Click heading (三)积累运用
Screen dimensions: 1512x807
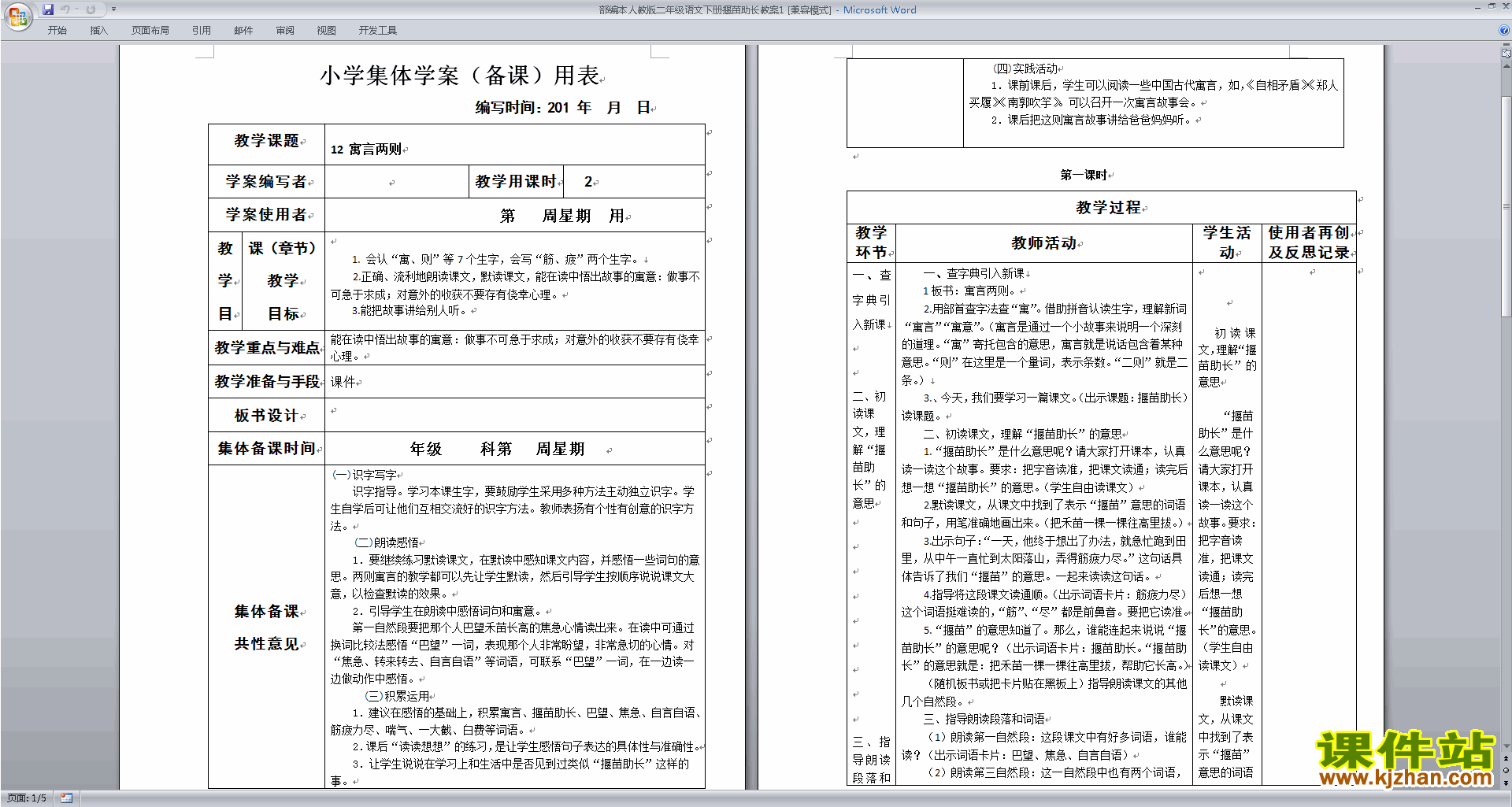(x=398, y=696)
